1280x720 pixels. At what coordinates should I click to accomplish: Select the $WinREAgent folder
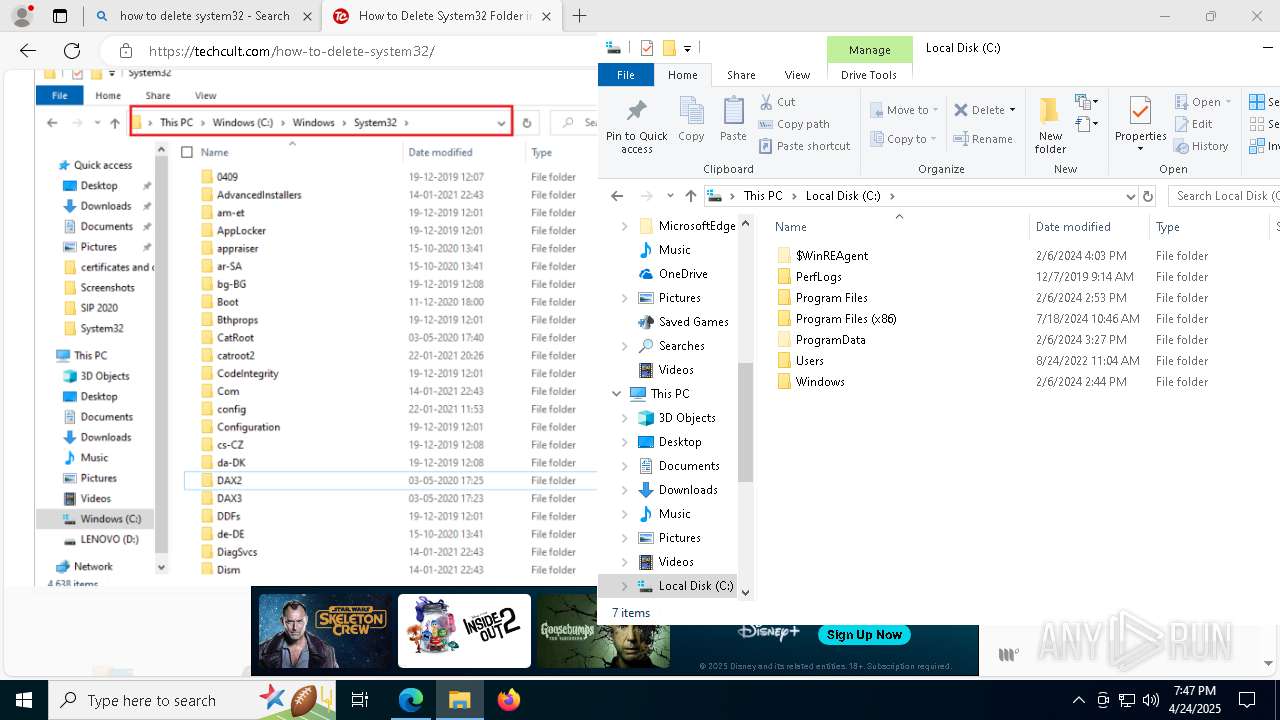point(831,256)
